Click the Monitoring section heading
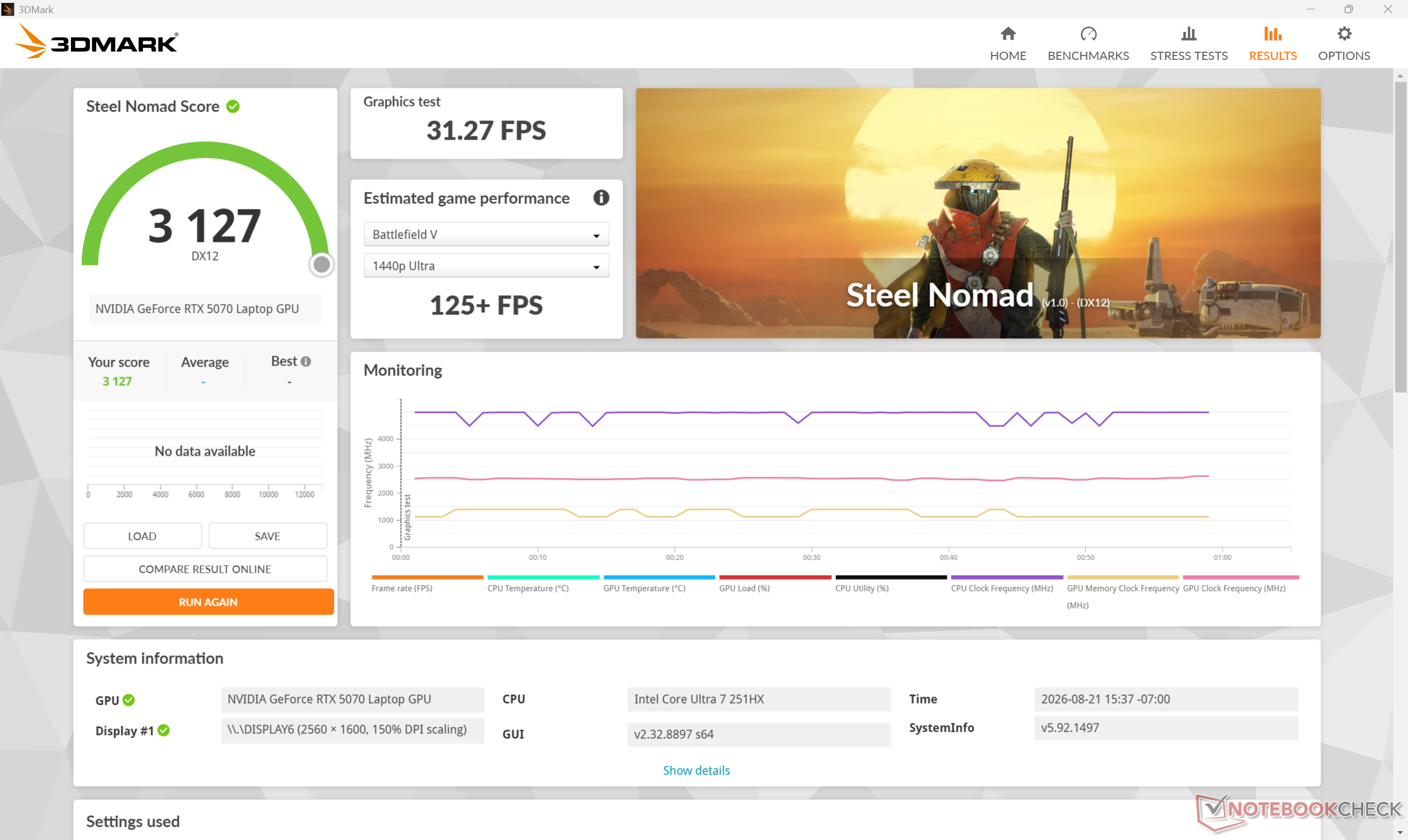 (x=403, y=370)
